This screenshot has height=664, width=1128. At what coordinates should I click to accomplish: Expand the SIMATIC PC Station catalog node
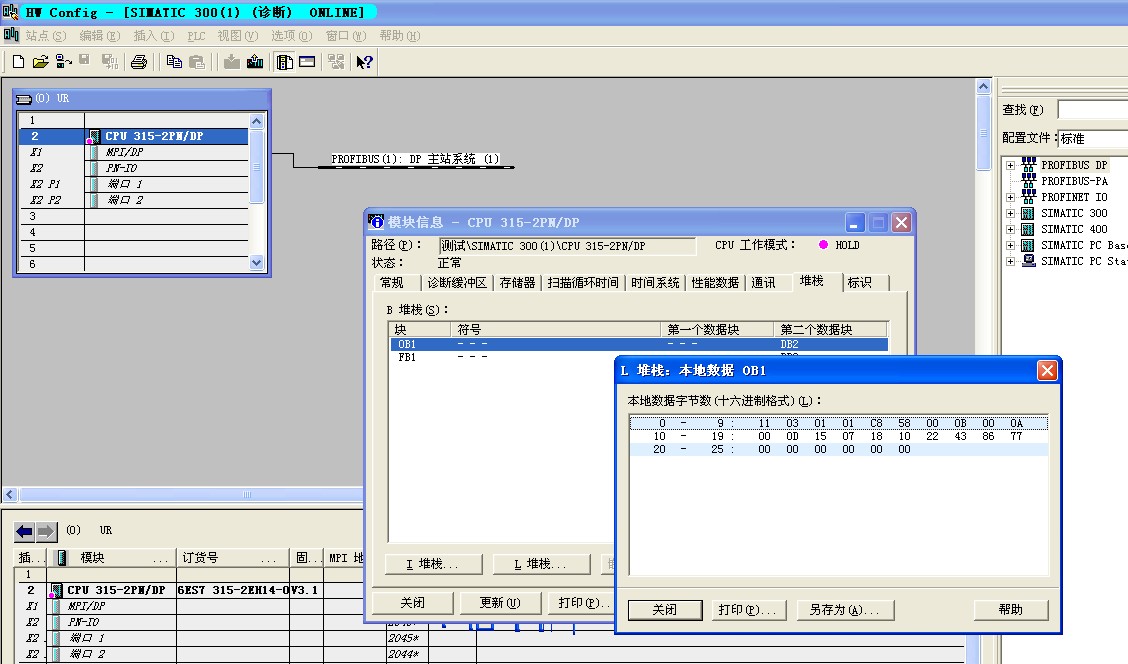tap(1010, 261)
